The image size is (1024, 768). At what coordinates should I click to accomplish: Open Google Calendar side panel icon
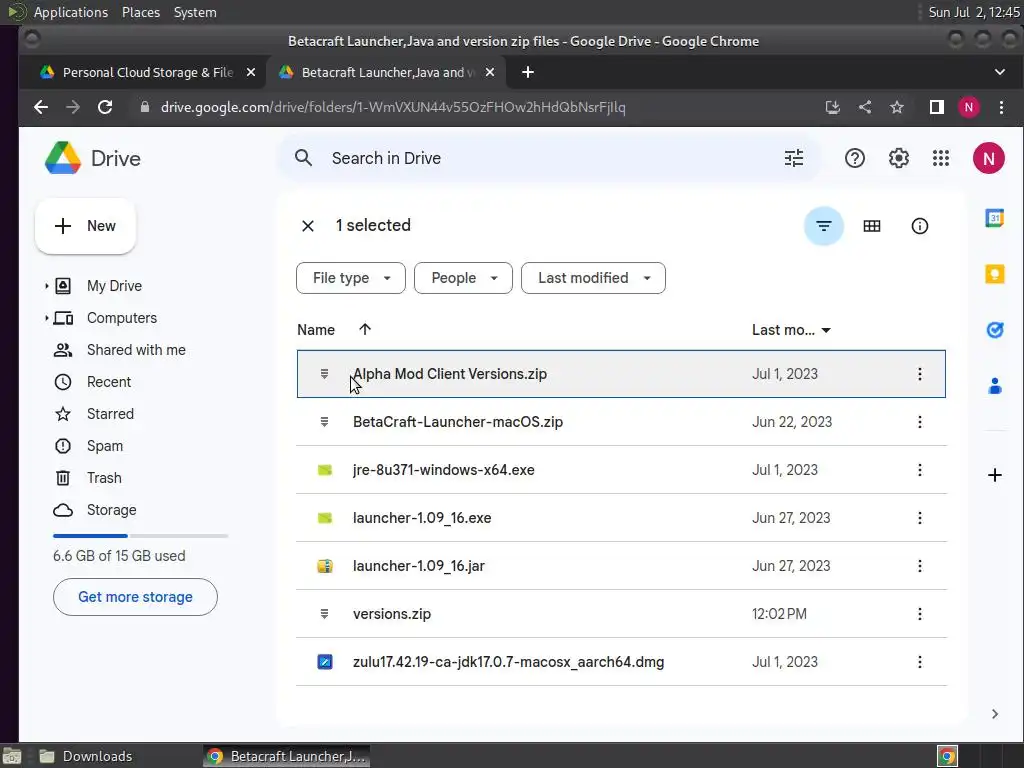click(994, 219)
